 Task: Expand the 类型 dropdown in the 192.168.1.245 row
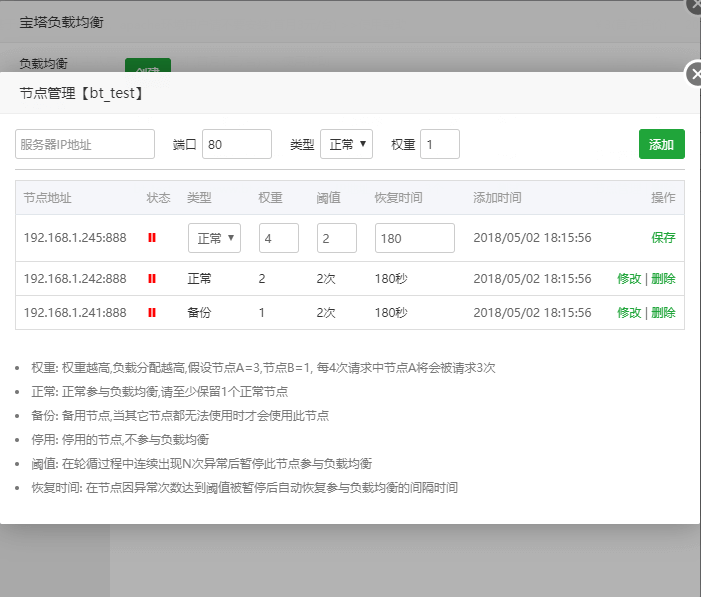pos(214,238)
